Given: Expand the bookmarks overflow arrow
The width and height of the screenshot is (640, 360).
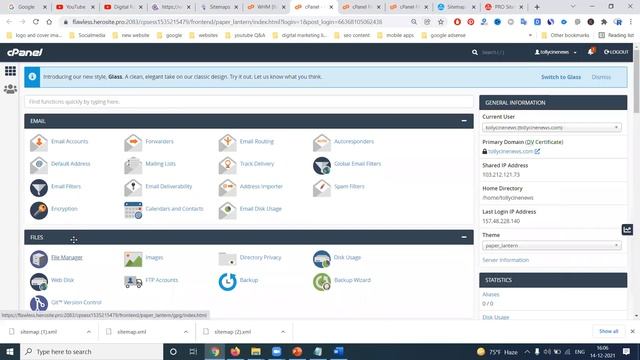Looking at the screenshot, I should [530, 36].
